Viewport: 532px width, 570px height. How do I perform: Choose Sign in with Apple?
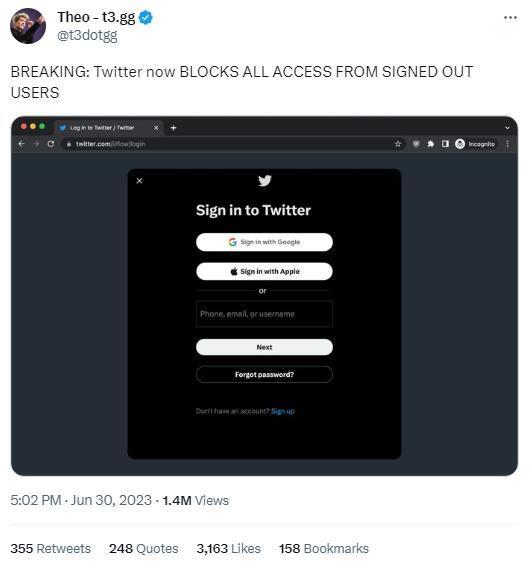[264, 271]
